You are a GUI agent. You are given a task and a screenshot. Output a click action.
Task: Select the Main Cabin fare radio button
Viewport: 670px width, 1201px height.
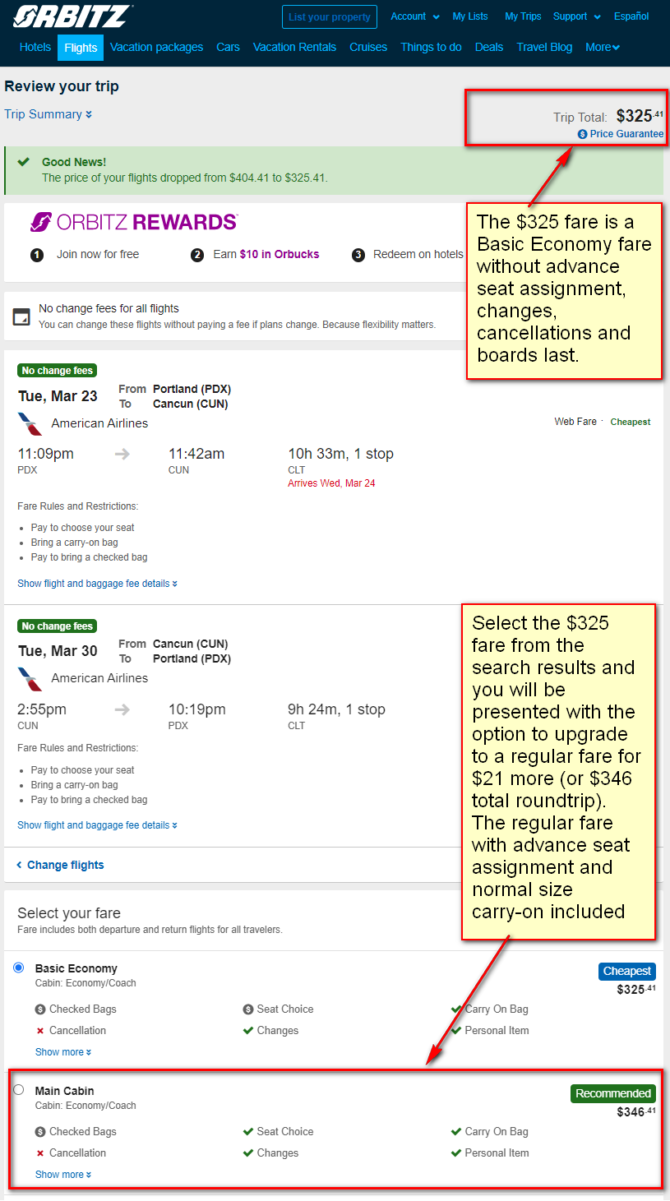coord(19,1090)
